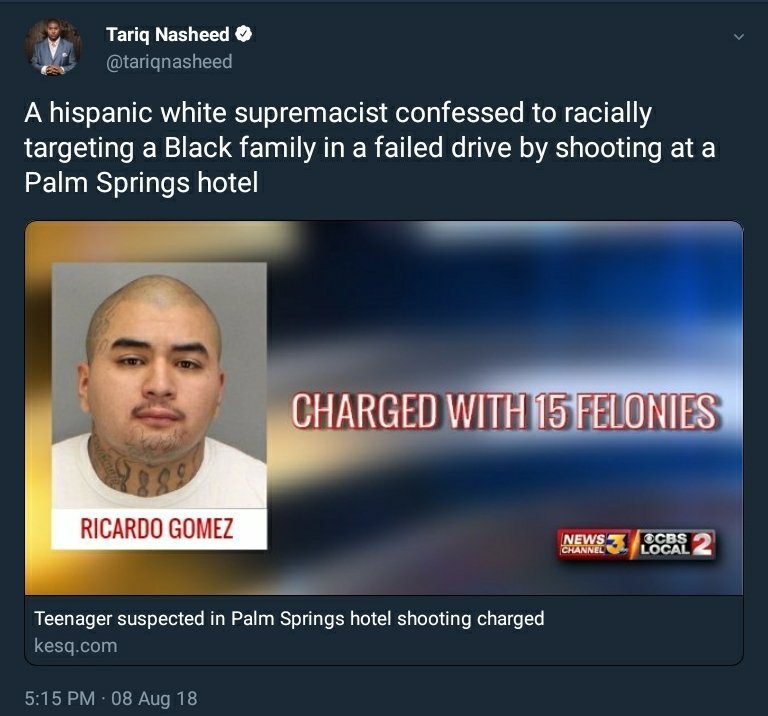Select the tweet body text about Palm Springs hotel
Image resolution: width=768 pixels, height=716 pixels.
(x=370, y=148)
